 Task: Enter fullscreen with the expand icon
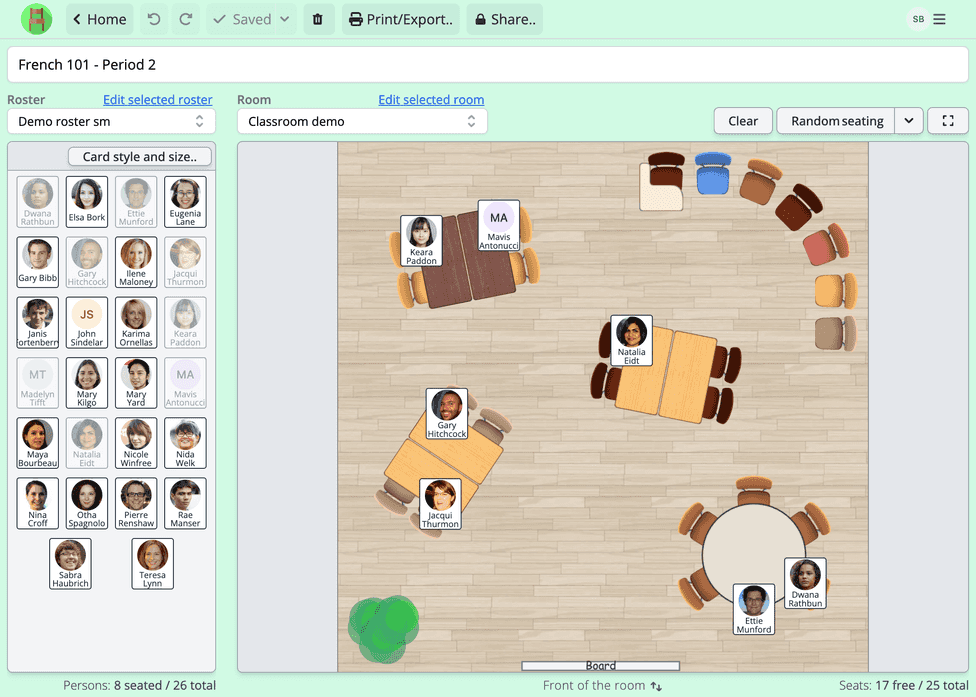click(947, 120)
